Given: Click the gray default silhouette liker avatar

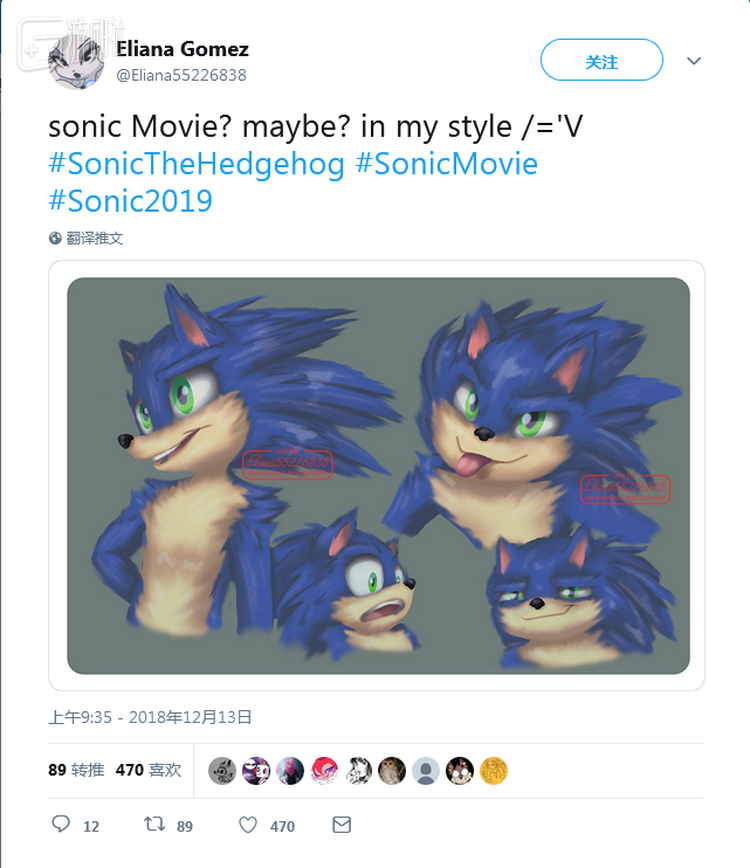Looking at the screenshot, I should coord(426,770).
